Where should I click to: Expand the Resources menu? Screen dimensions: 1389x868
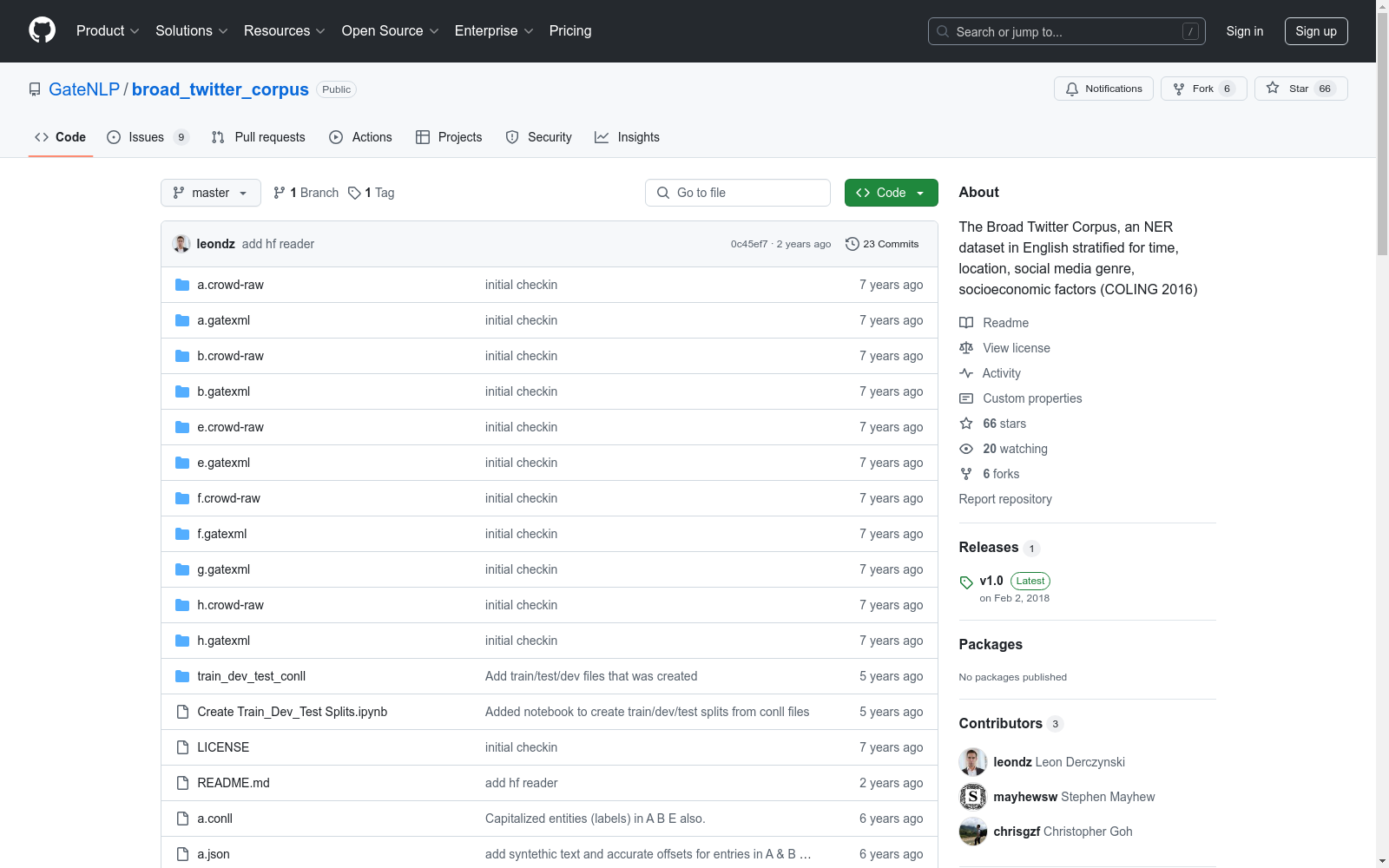point(285,31)
